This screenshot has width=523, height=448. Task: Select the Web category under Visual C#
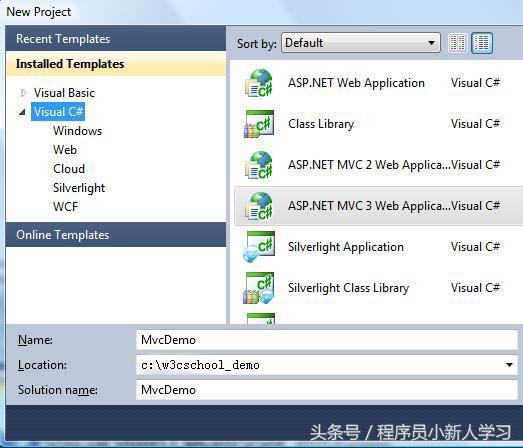pyautogui.click(x=65, y=150)
